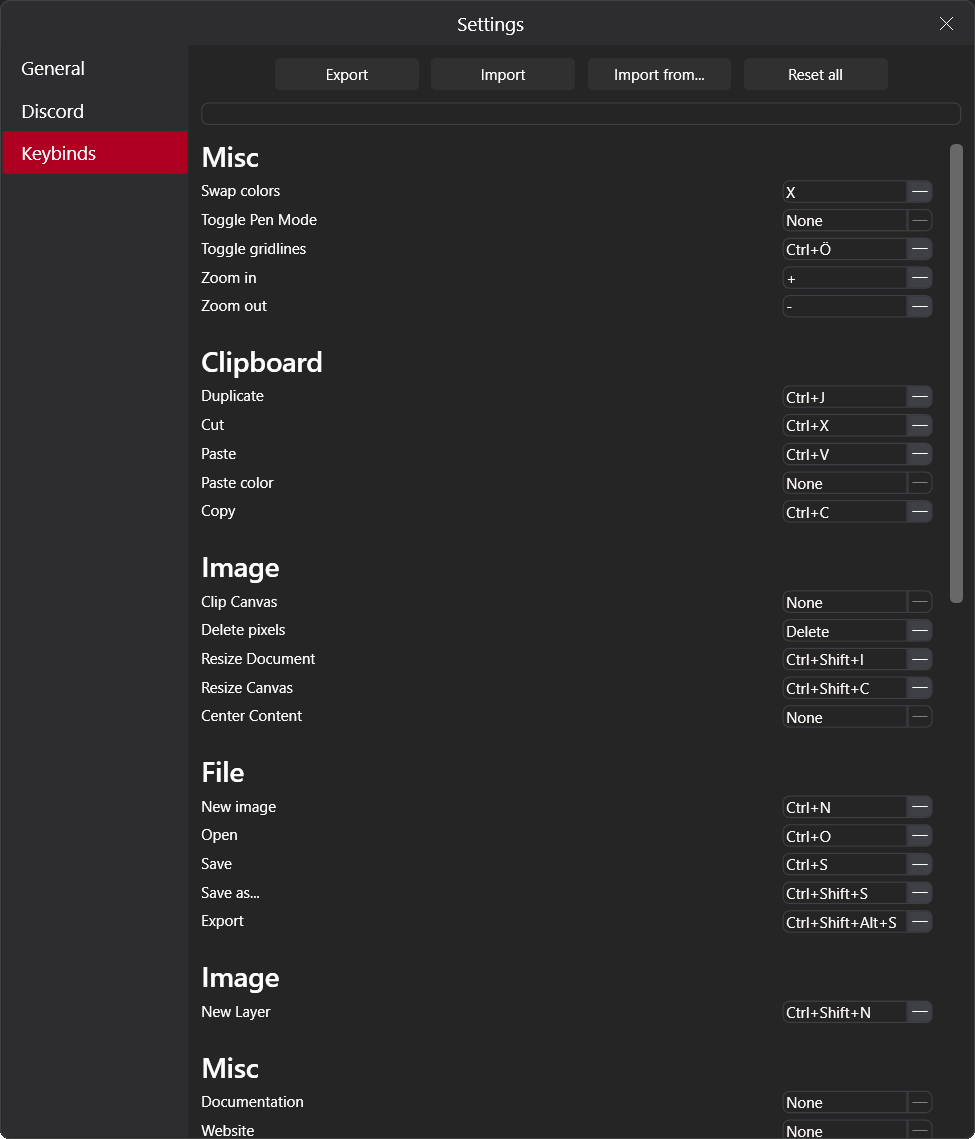Viewport: 975px width, 1139px height.
Task: Edit the Zoom in keybind field
Action: 845,277
